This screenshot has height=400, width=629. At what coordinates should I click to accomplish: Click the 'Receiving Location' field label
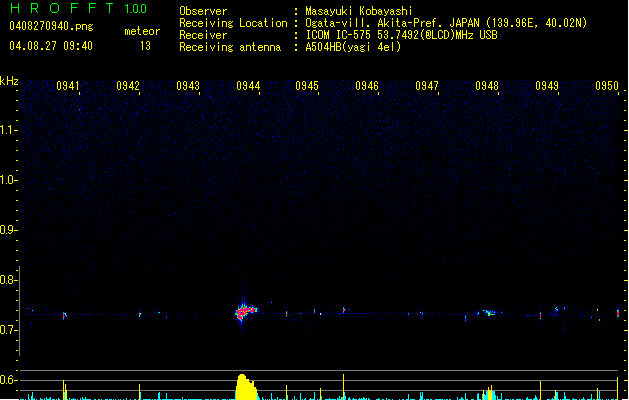point(233,23)
